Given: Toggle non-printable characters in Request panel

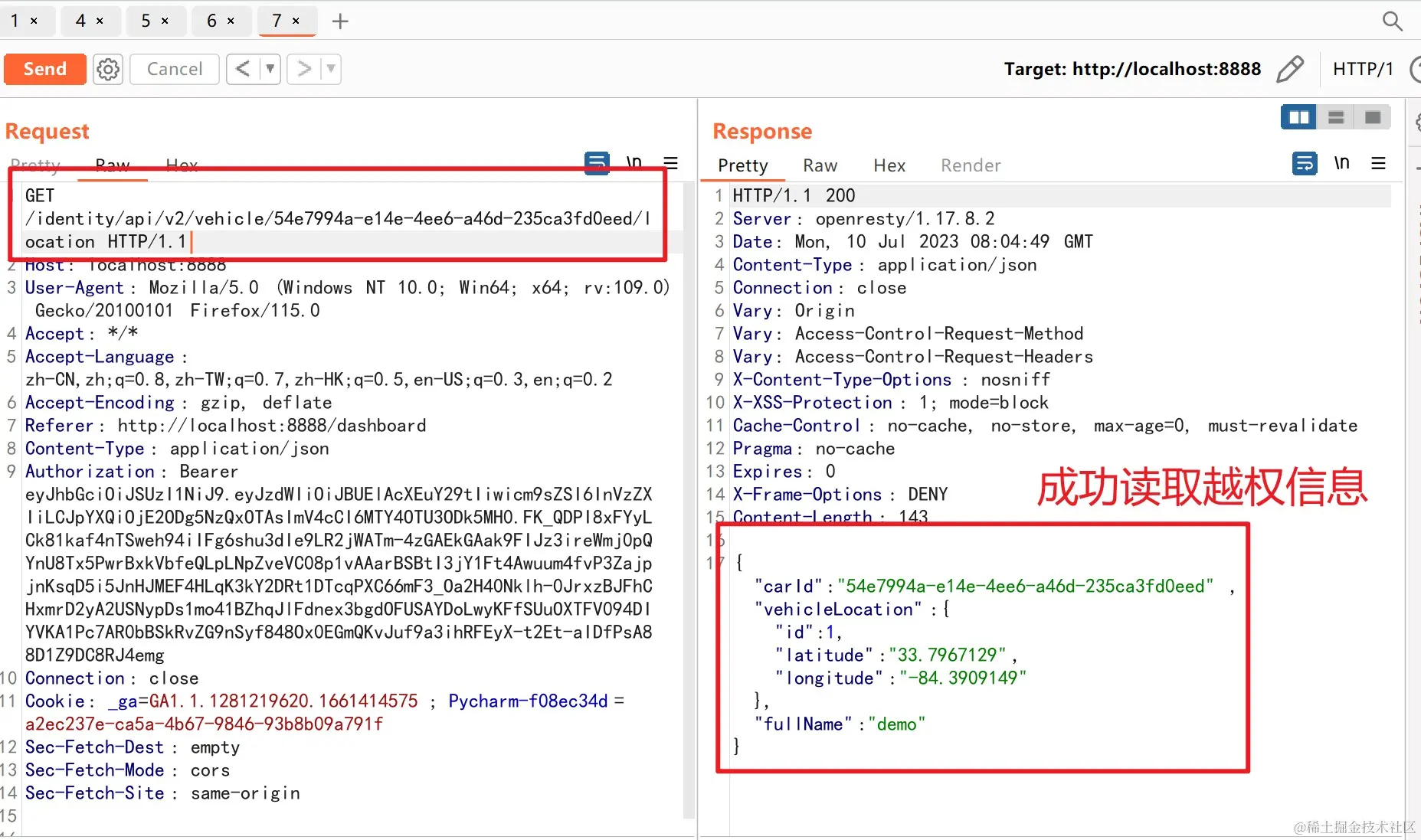Looking at the screenshot, I should tap(634, 162).
